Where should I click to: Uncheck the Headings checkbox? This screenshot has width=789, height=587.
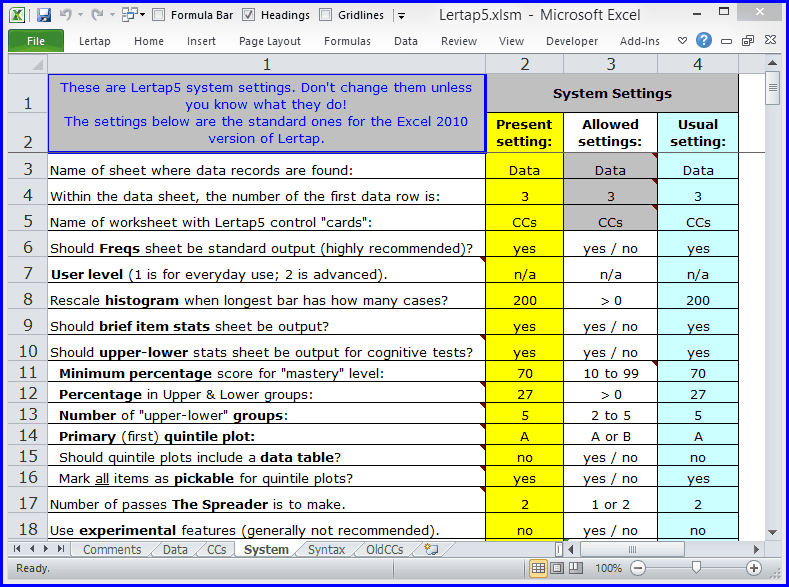pyautogui.click(x=249, y=15)
